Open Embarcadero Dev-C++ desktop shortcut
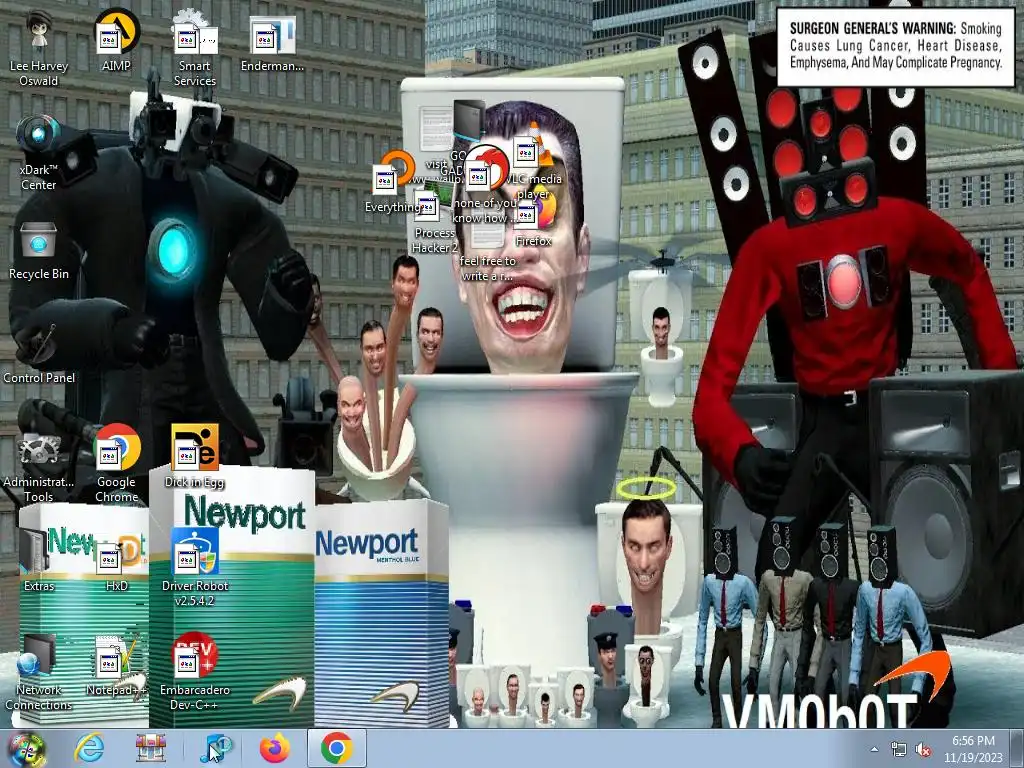Viewport: 1024px width, 768px height. pos(195,671)
